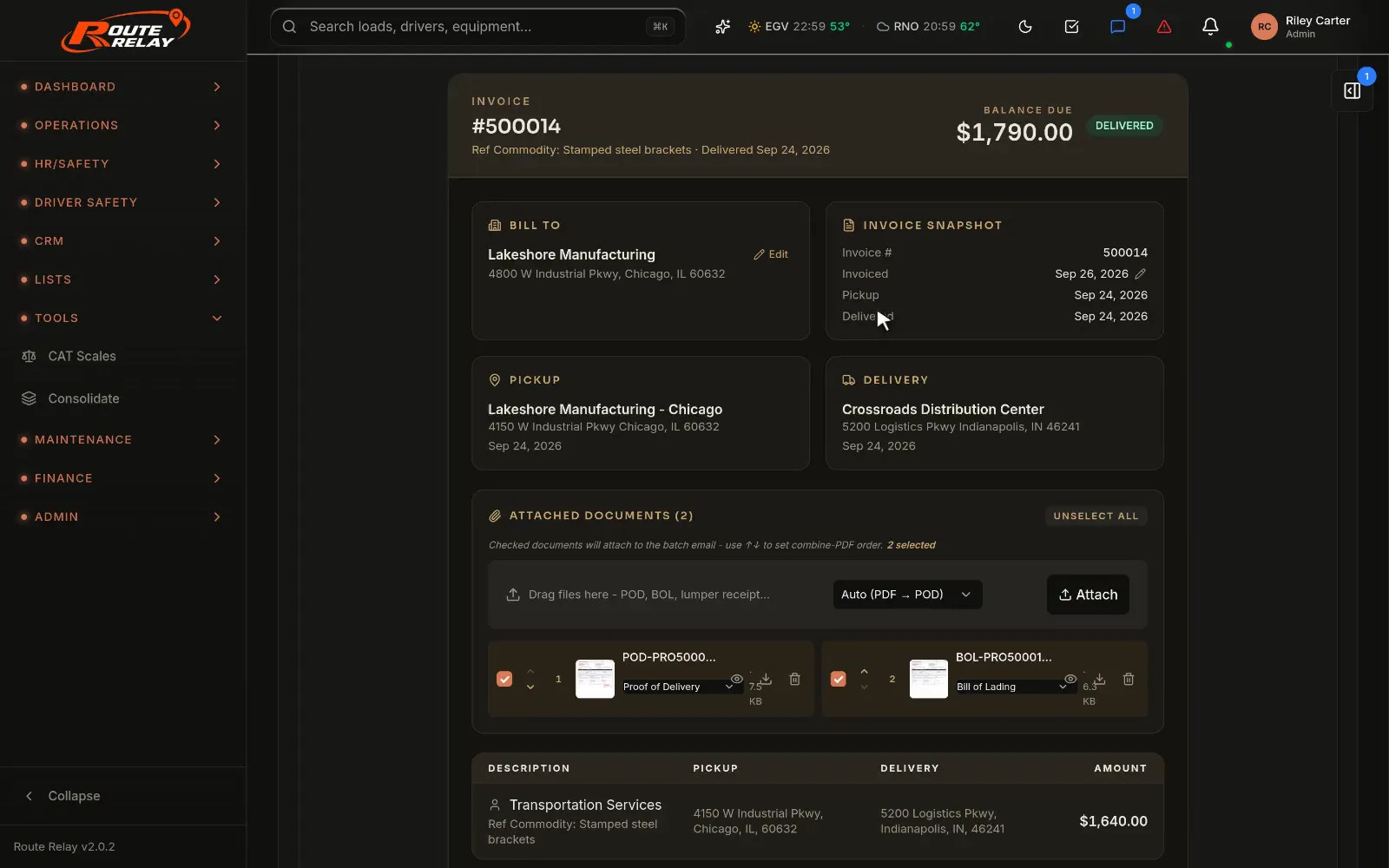This screenshot has width=1389, height=868.
Task: Open the right side panel icon
Action: [1352, 90]
